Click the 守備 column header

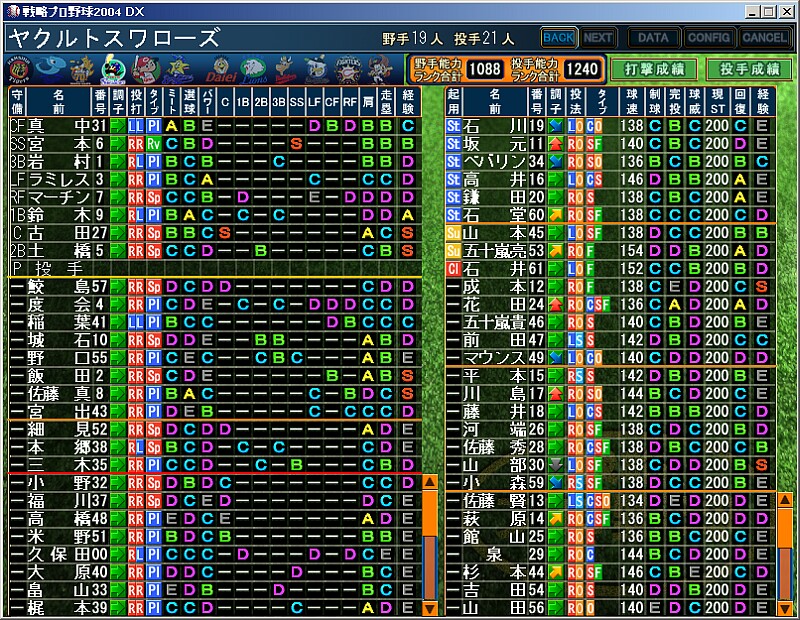click(x=17, y=102)
